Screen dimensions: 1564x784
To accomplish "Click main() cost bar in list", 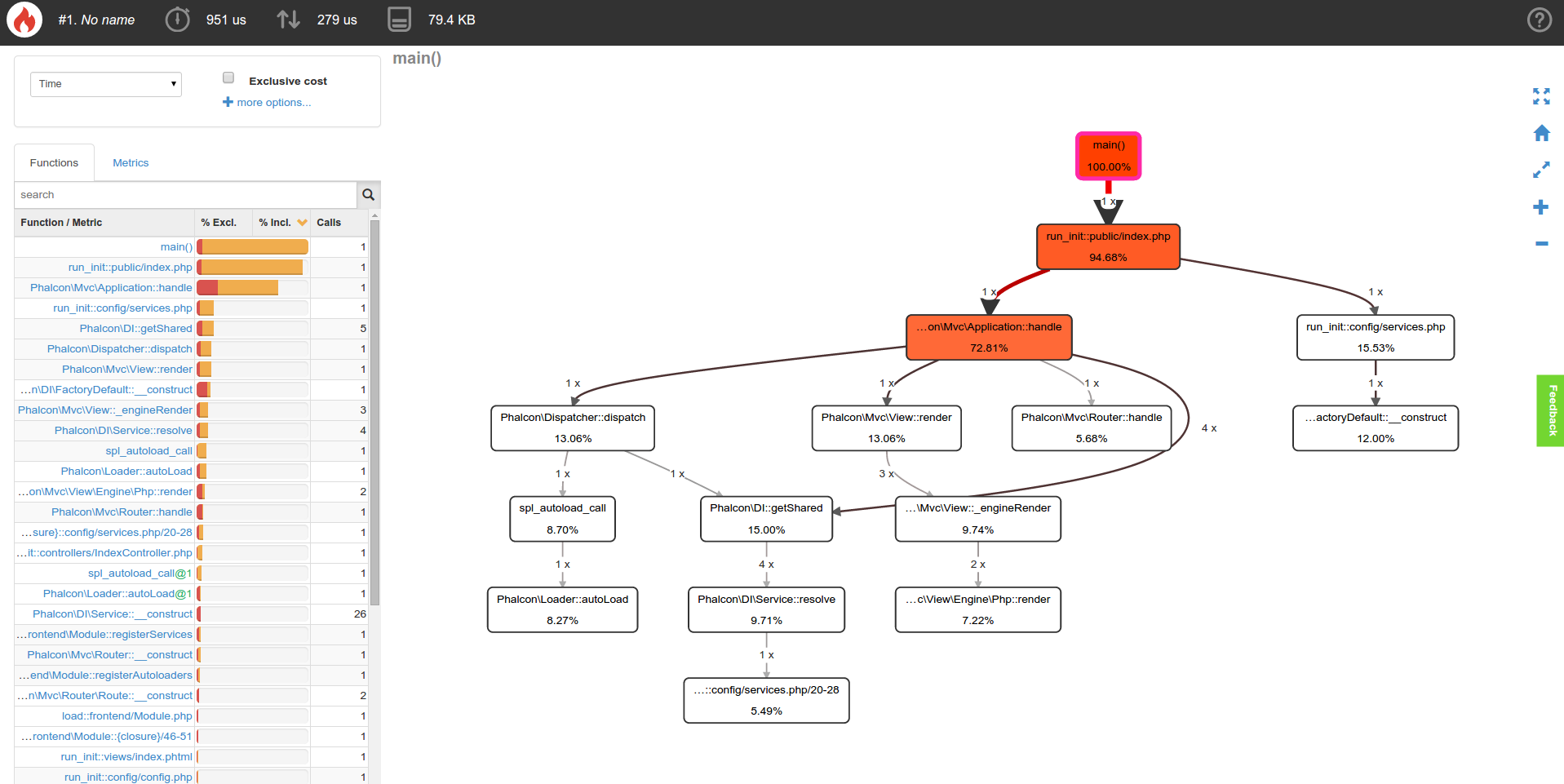I will (x=253, y=247).
